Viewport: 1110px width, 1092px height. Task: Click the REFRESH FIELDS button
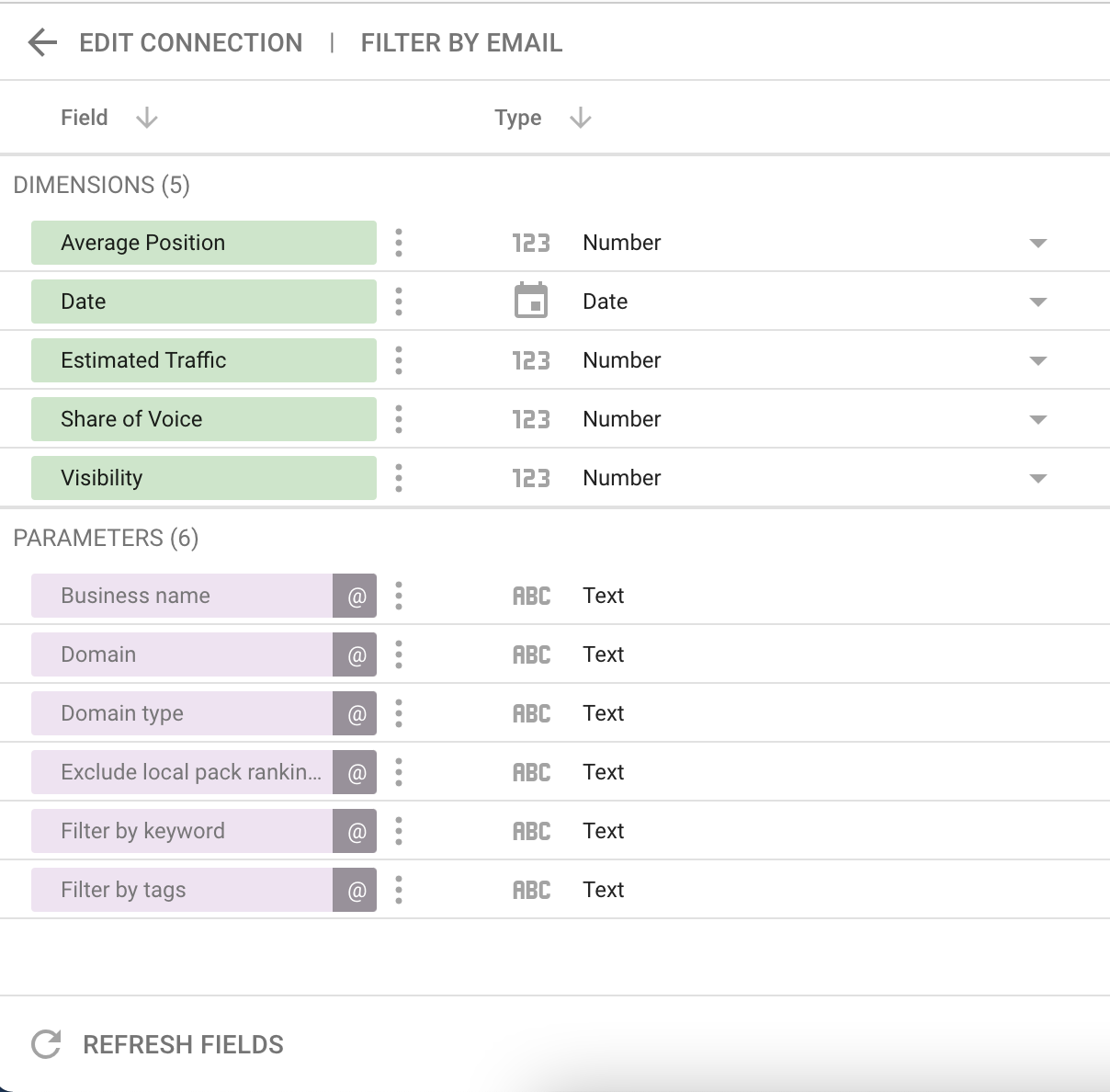pyautogui.click(x=183, y=1044)
